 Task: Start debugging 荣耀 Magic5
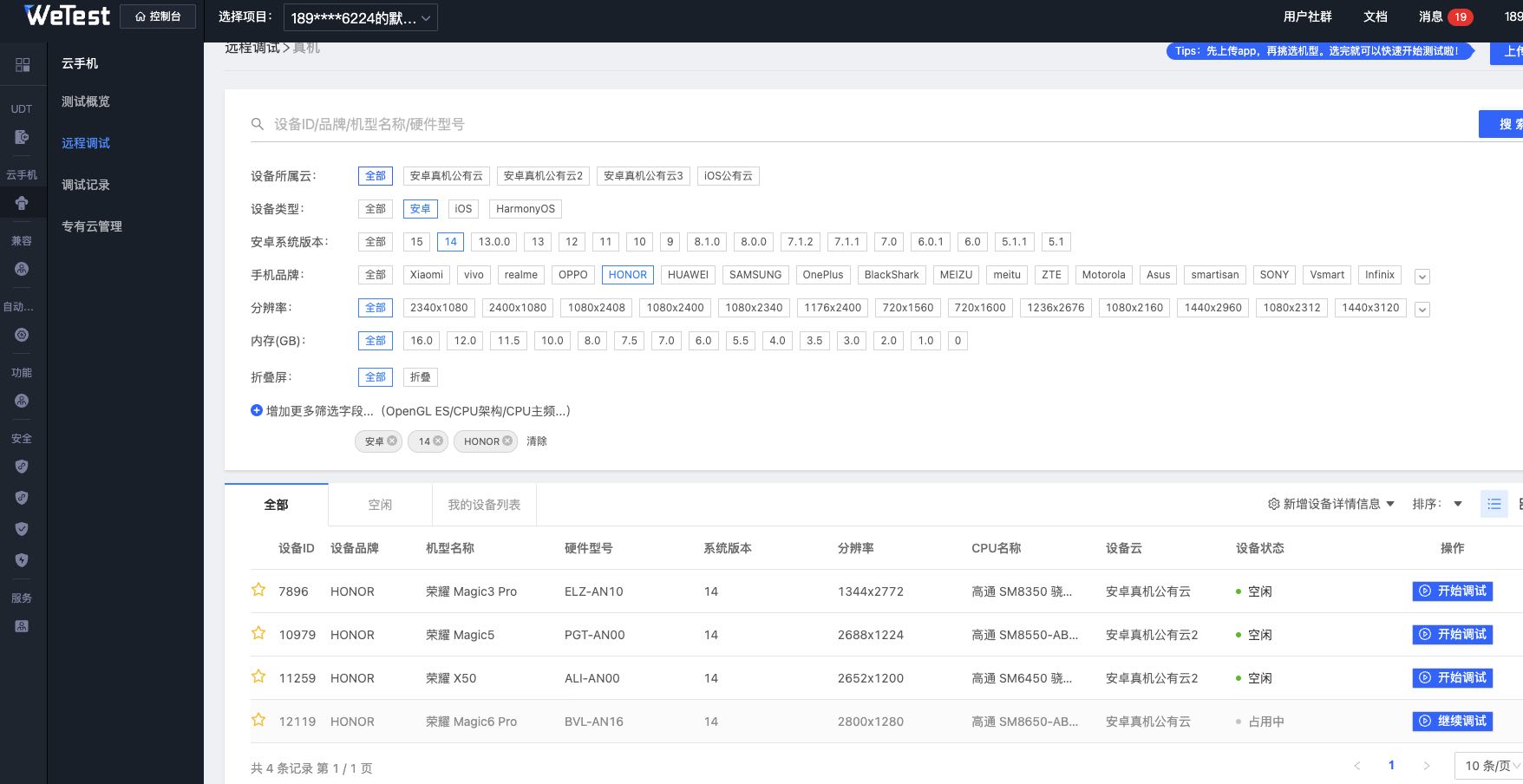pyautogui.click(x=1453, y=634)
